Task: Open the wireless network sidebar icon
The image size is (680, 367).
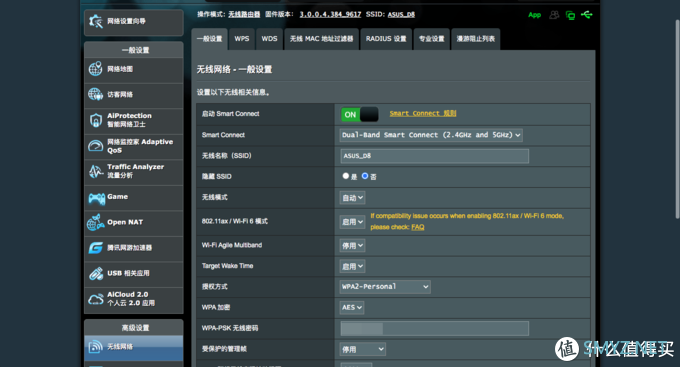Action: coord(95,347)
